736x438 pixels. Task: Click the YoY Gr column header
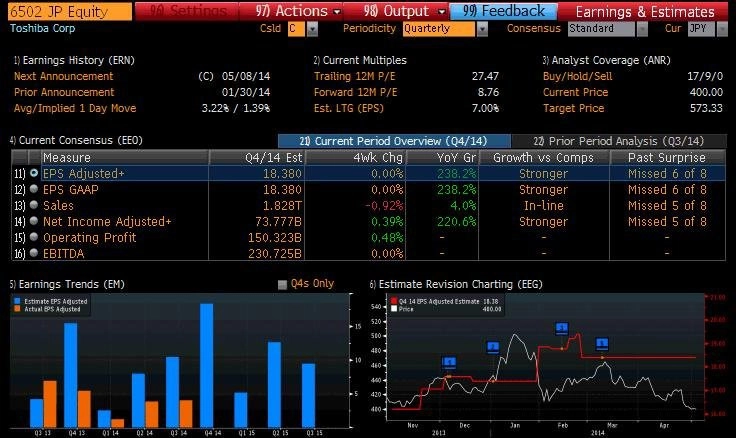point(442,158)
